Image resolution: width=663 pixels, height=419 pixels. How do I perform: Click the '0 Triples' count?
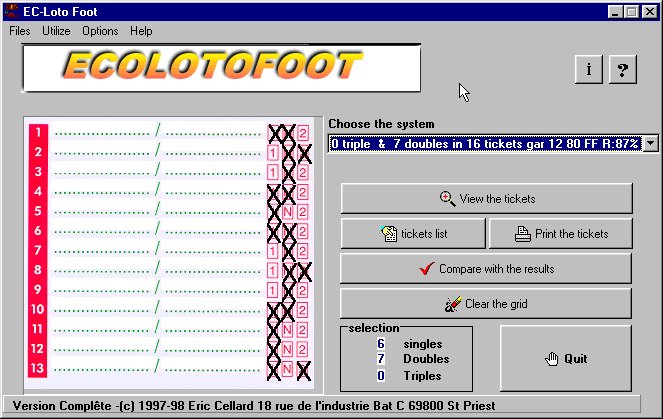click(x=381, y=375)
